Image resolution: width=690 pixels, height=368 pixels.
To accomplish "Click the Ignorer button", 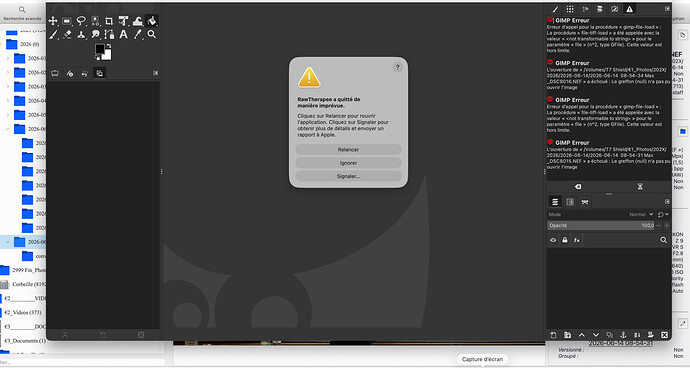I will click(x=348, y=163).
